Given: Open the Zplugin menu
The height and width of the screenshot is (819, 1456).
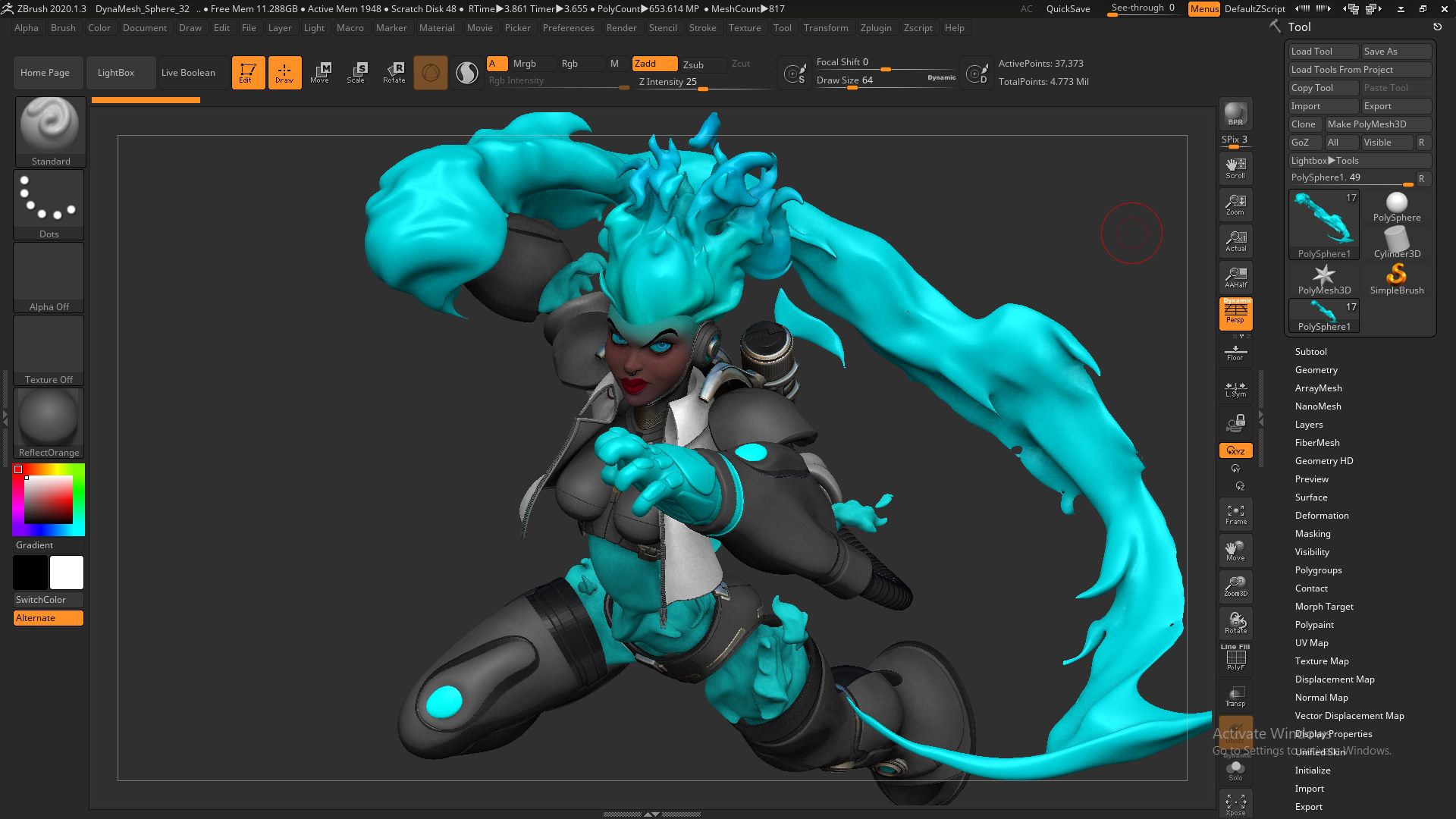Looking at the screenshot, I should (x=875, y=28).
